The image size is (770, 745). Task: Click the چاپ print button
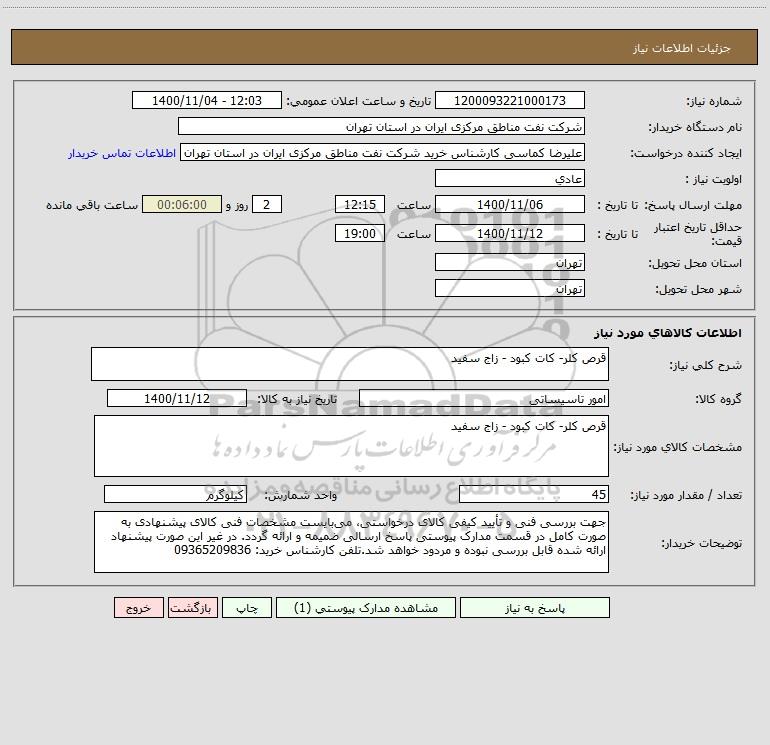(247, 607)
